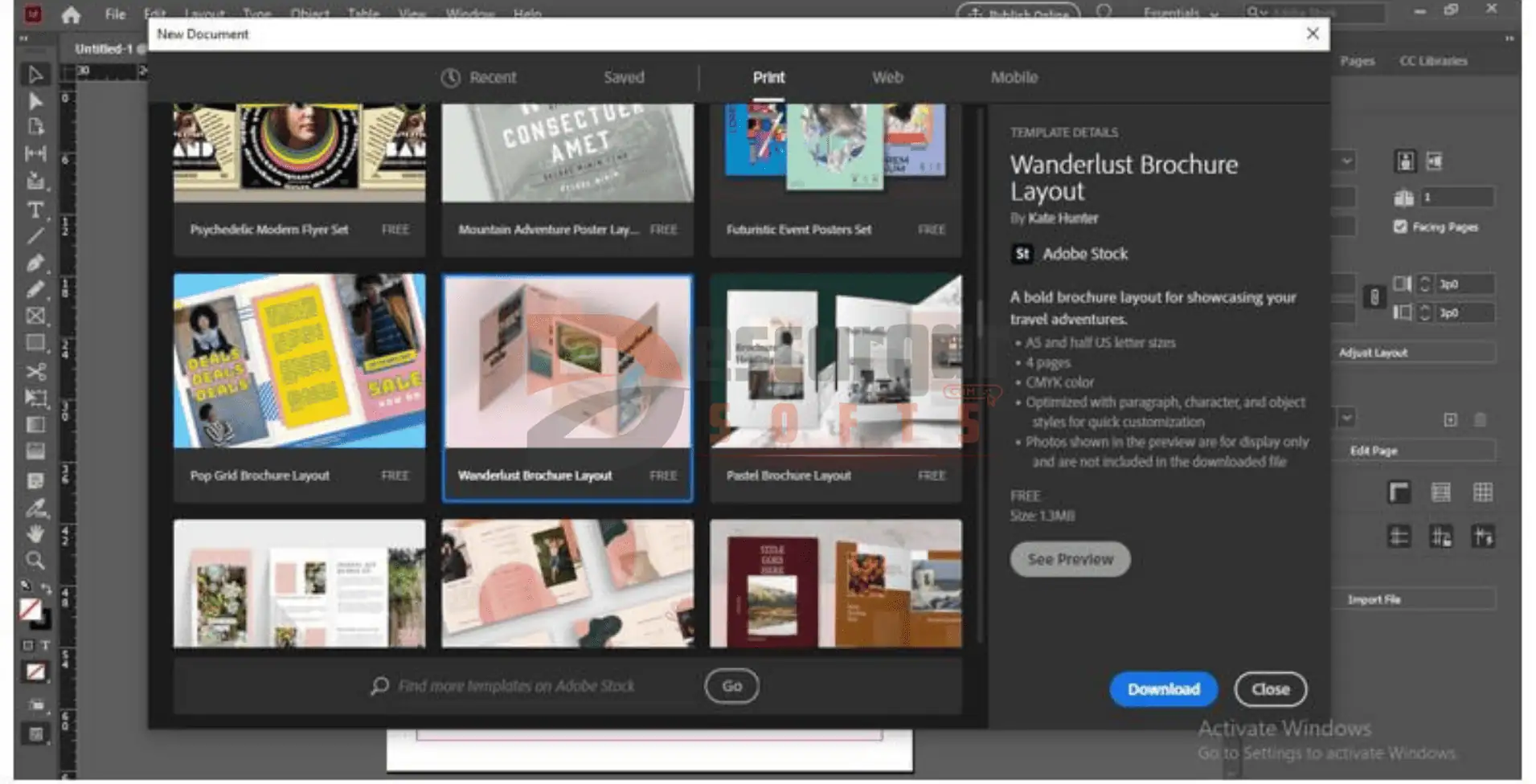Click the Import File button
Viewport: 1536px width, 784px height.
1414,599
